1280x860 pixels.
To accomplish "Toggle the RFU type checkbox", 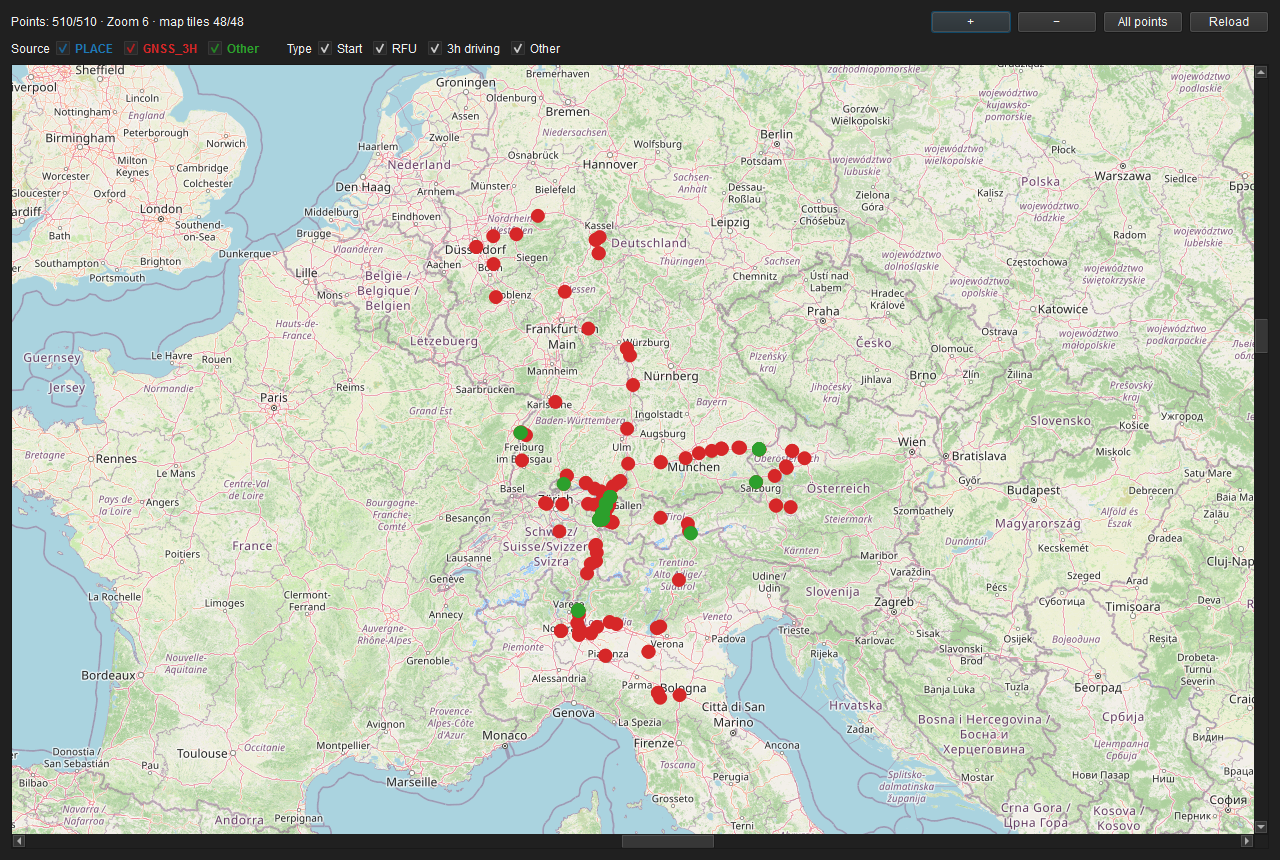I will coord(379,49).
